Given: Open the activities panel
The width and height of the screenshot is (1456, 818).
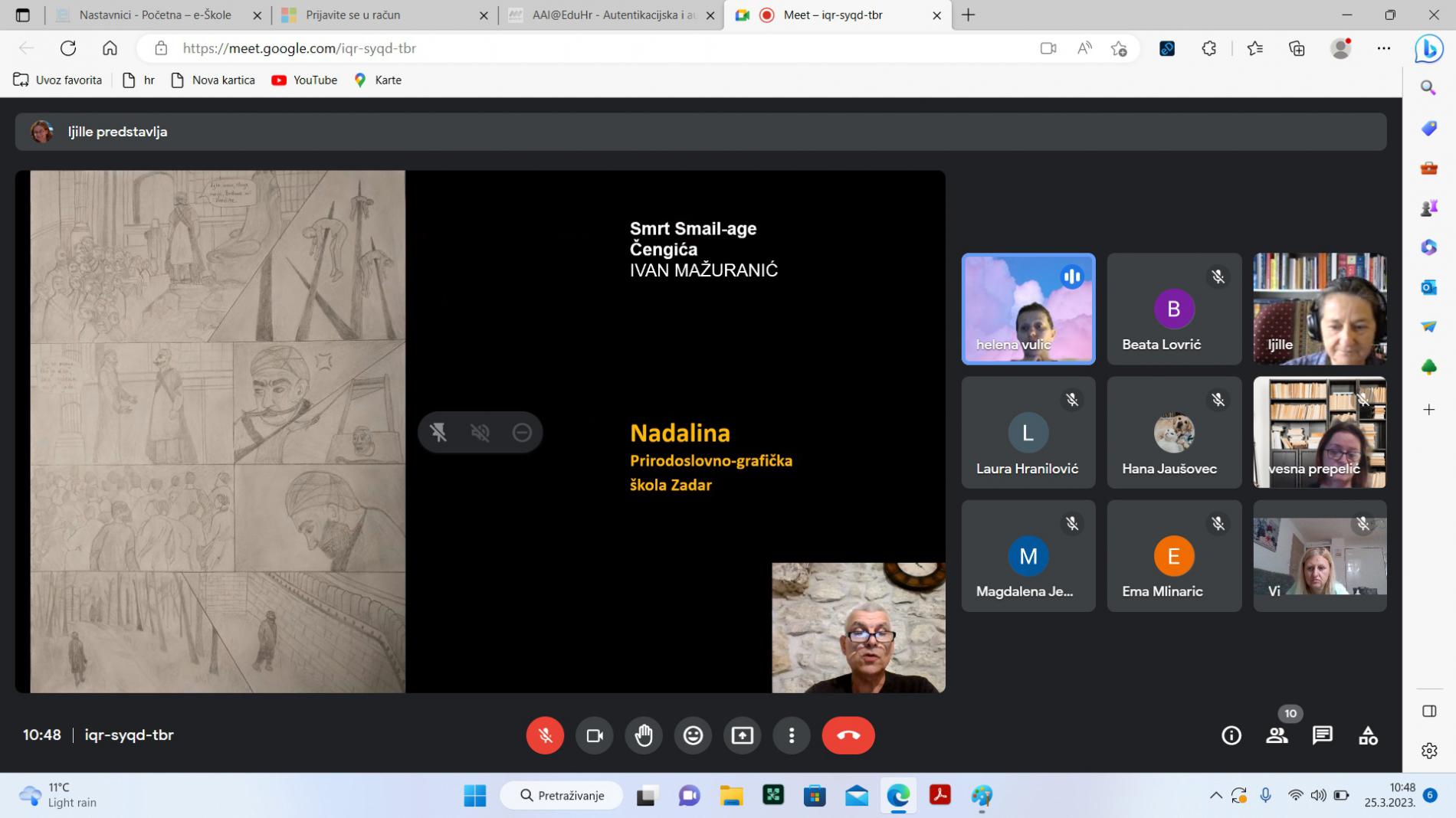Looking at the screenshot, I should coord(1368,735).
